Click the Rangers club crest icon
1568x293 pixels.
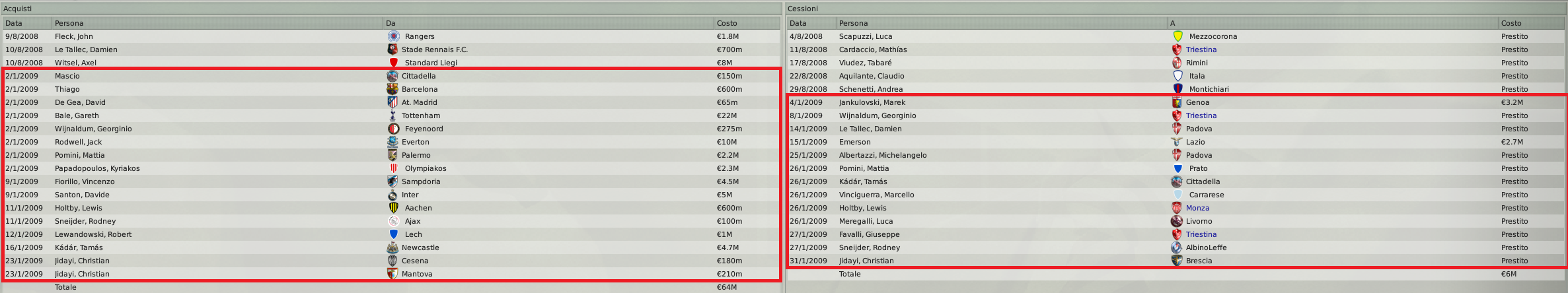[393, 36]
